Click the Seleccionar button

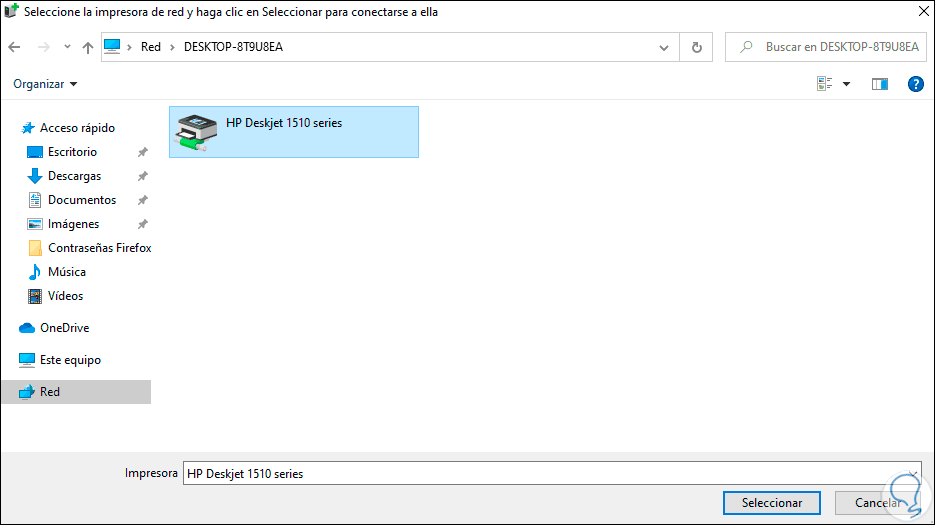(x=772, y=503)
